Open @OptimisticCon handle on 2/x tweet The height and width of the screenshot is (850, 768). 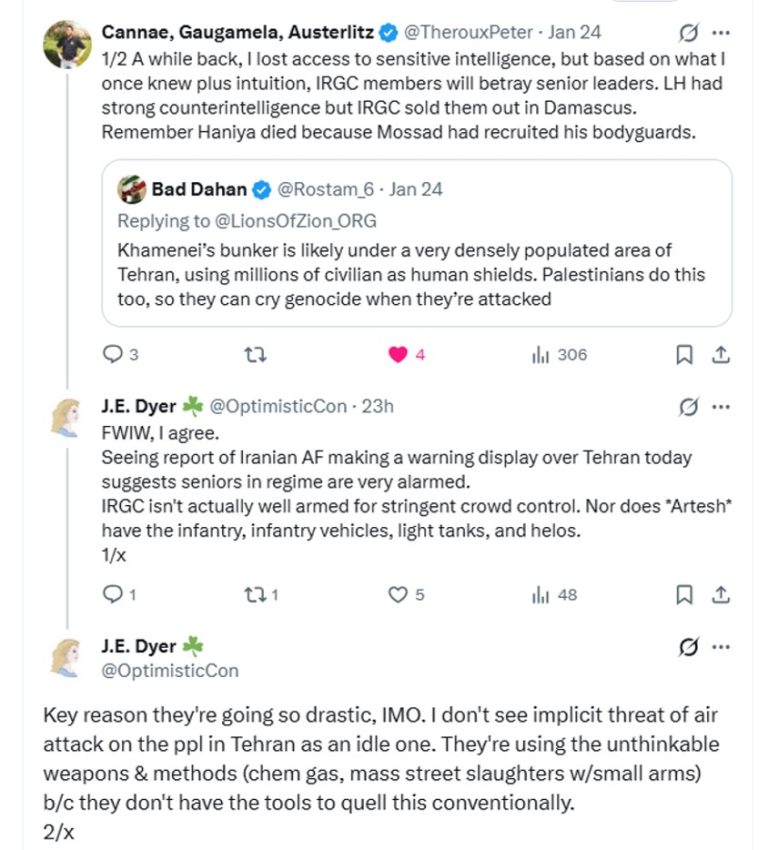point(170,670)
